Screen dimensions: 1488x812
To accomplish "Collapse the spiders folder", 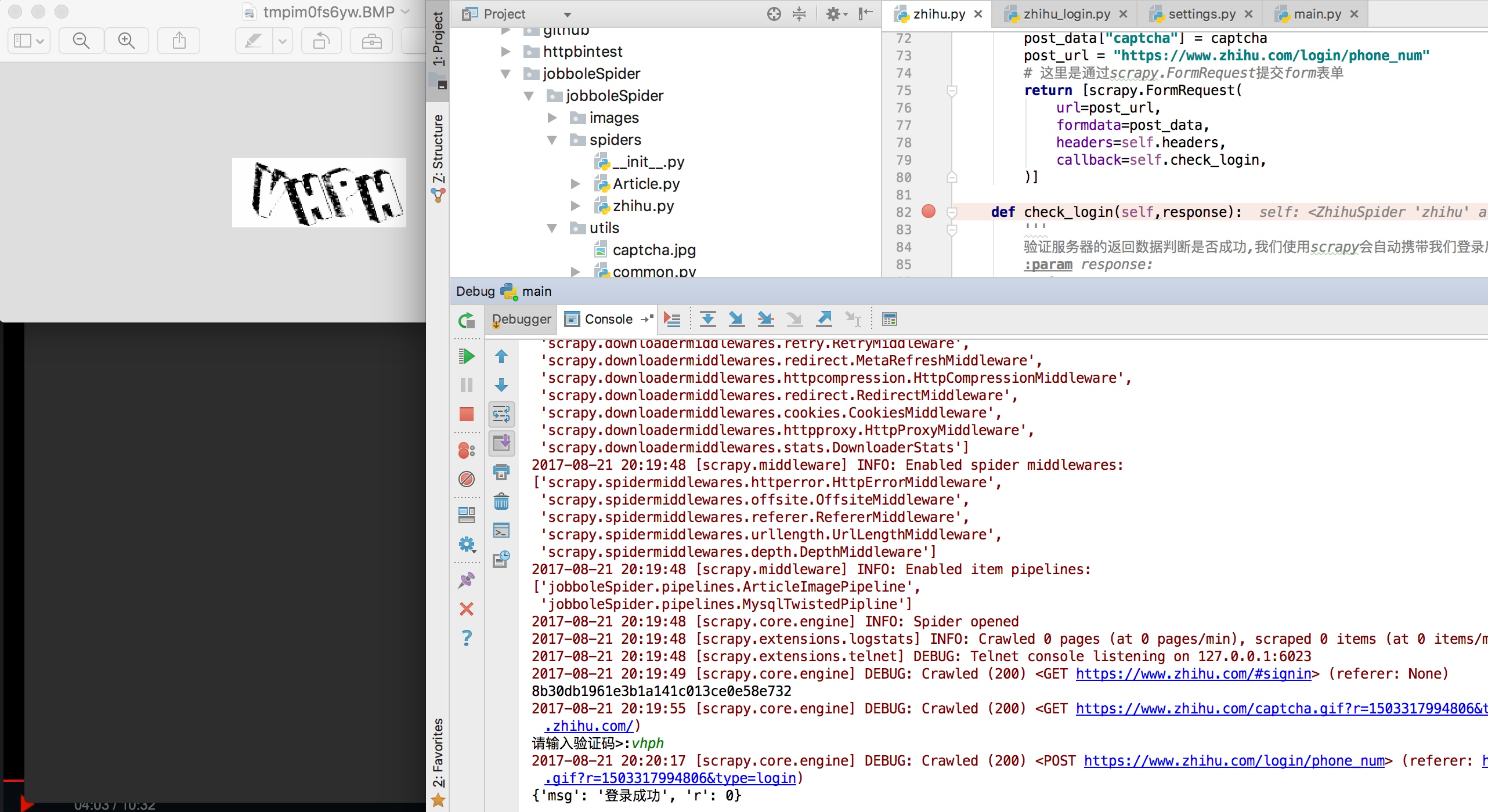I will click(x=552, y=140).
